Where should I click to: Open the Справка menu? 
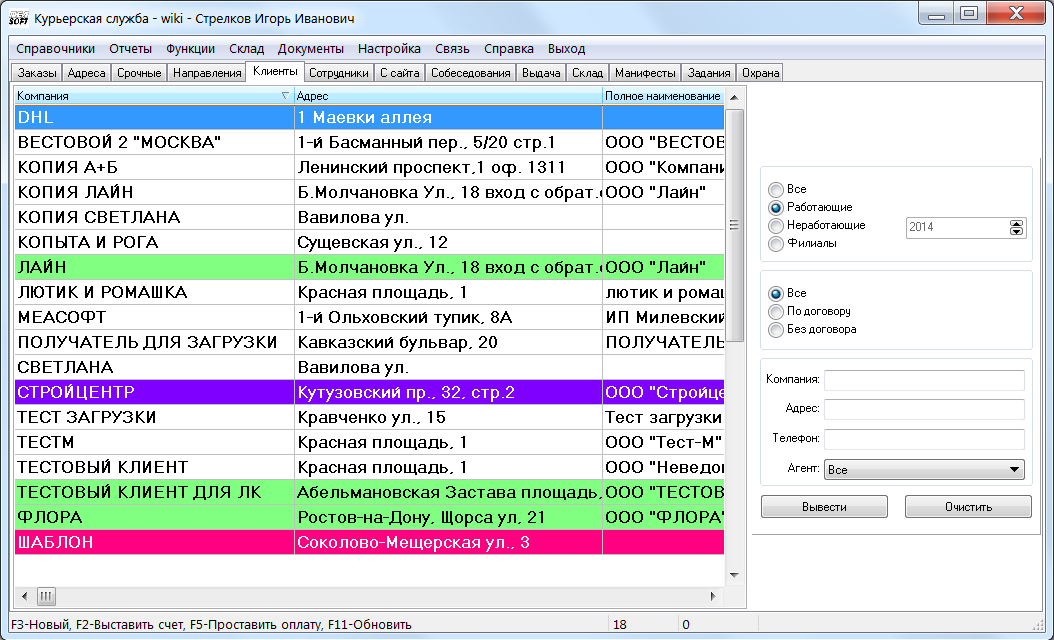point(509,48)
